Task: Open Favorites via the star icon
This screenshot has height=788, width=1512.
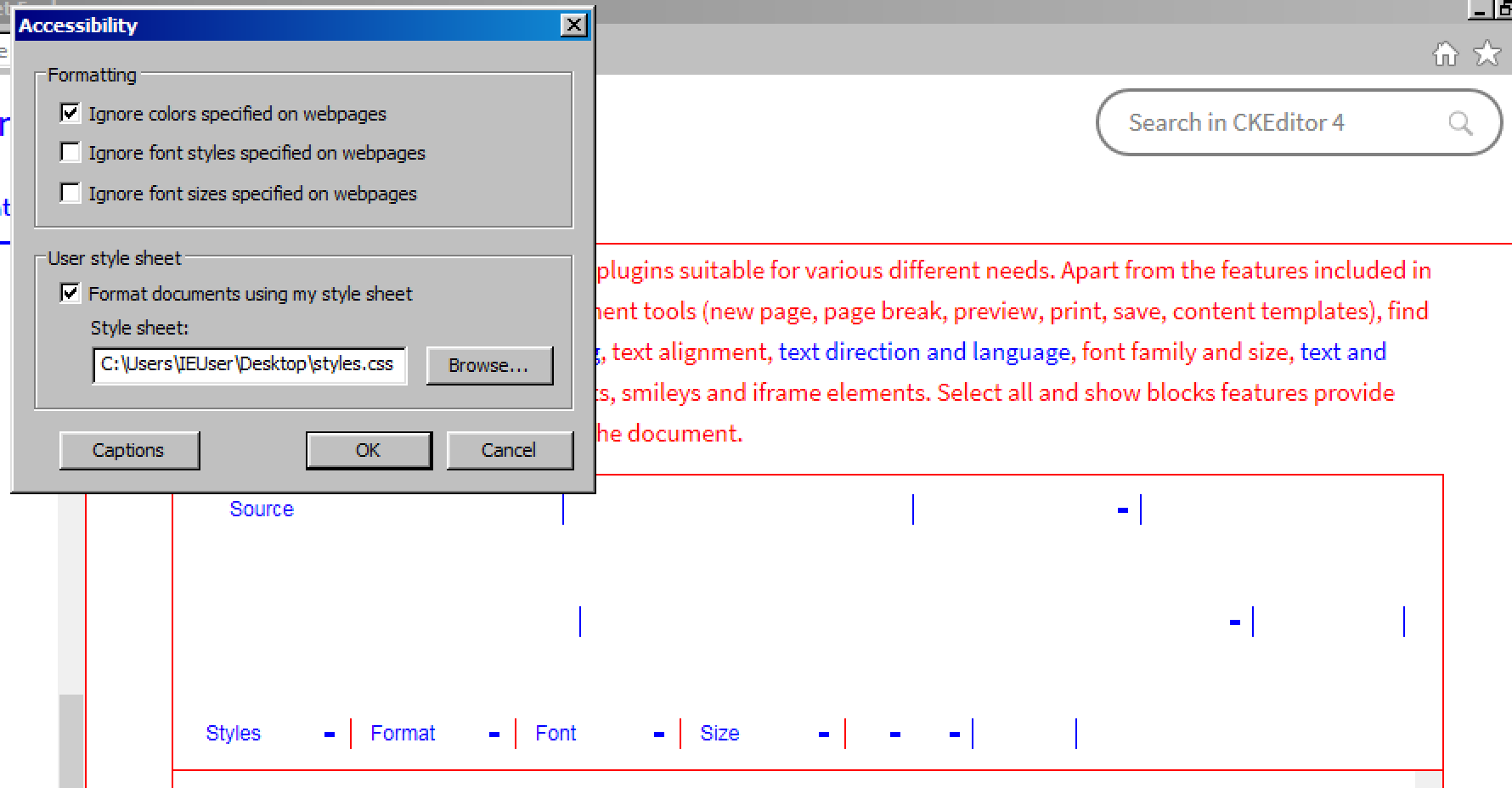Action: [1487, 53]
